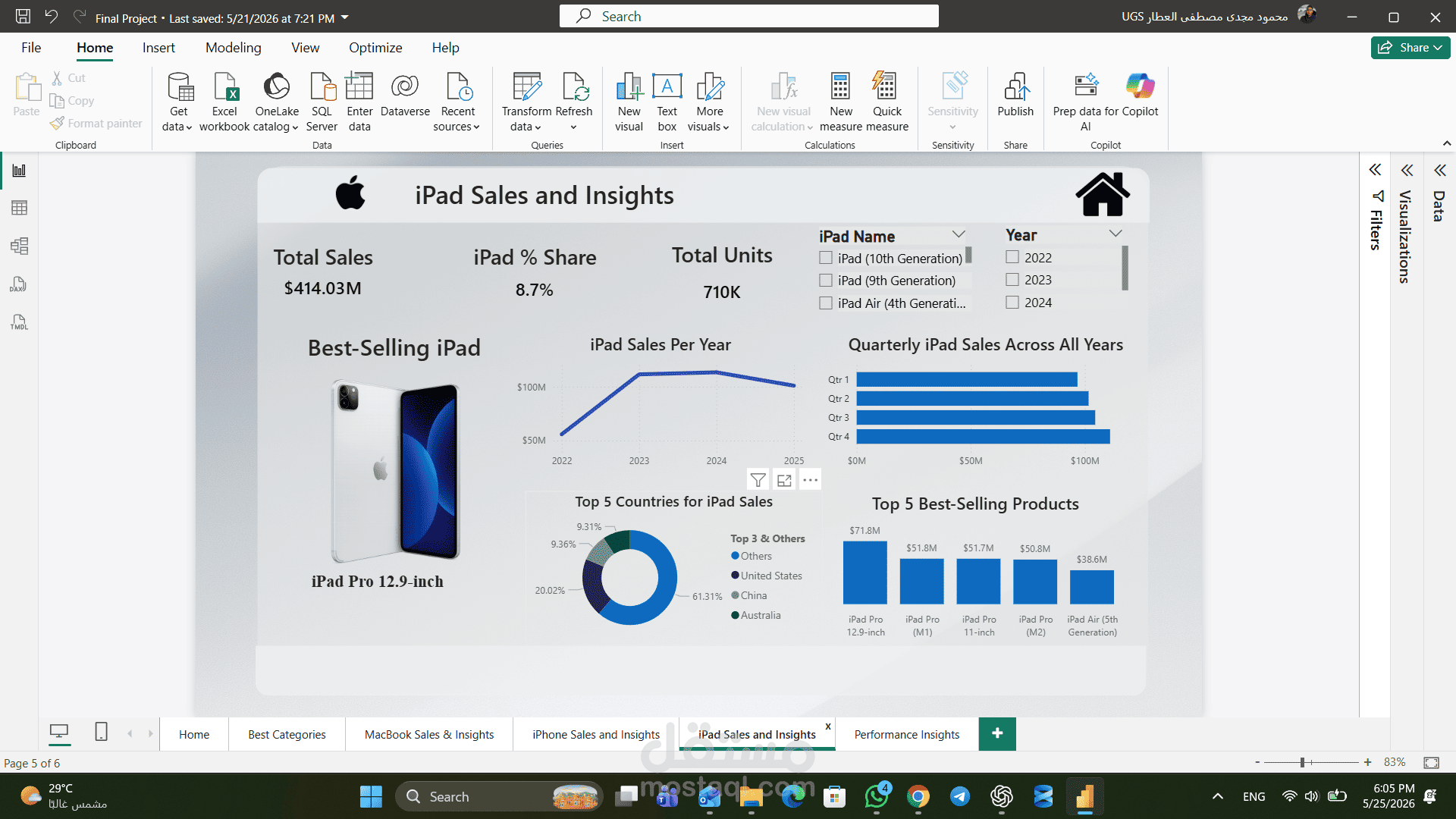Open Table view in left sidebar
This screenshot has width=1456, height=819.
point(19,208)
